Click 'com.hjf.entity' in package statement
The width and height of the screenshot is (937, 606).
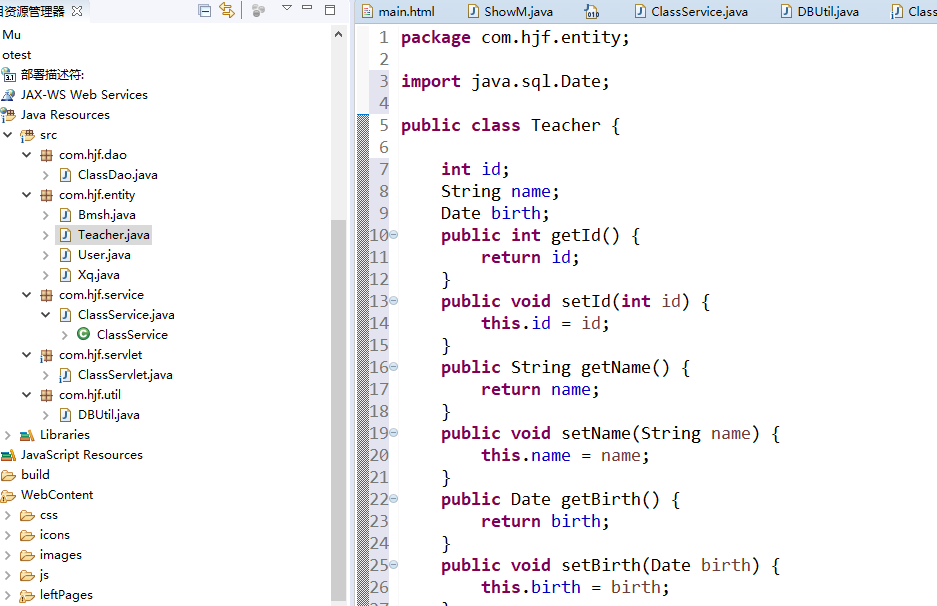[x=551, y=38]
